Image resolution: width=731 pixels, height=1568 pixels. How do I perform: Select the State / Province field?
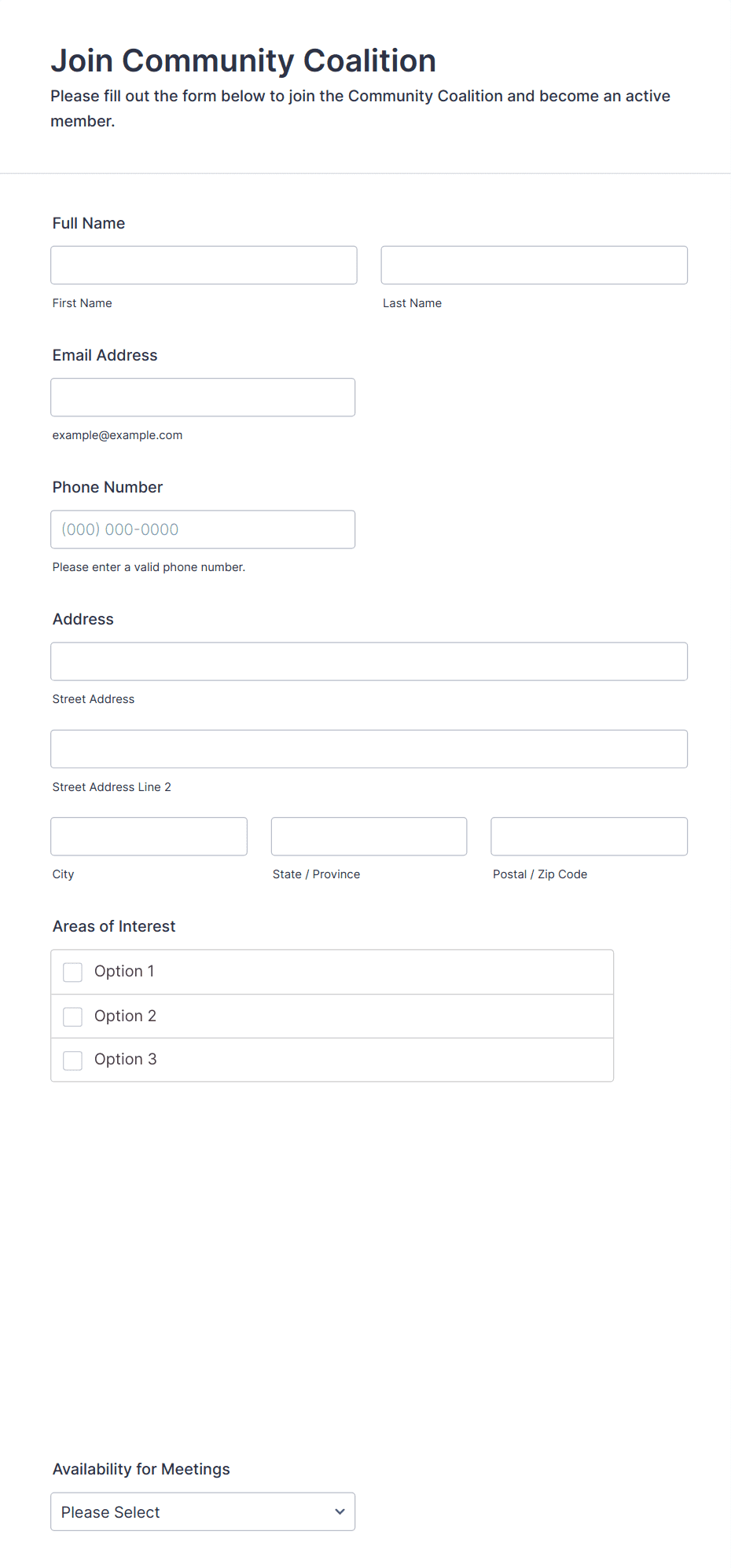(369, 836)
